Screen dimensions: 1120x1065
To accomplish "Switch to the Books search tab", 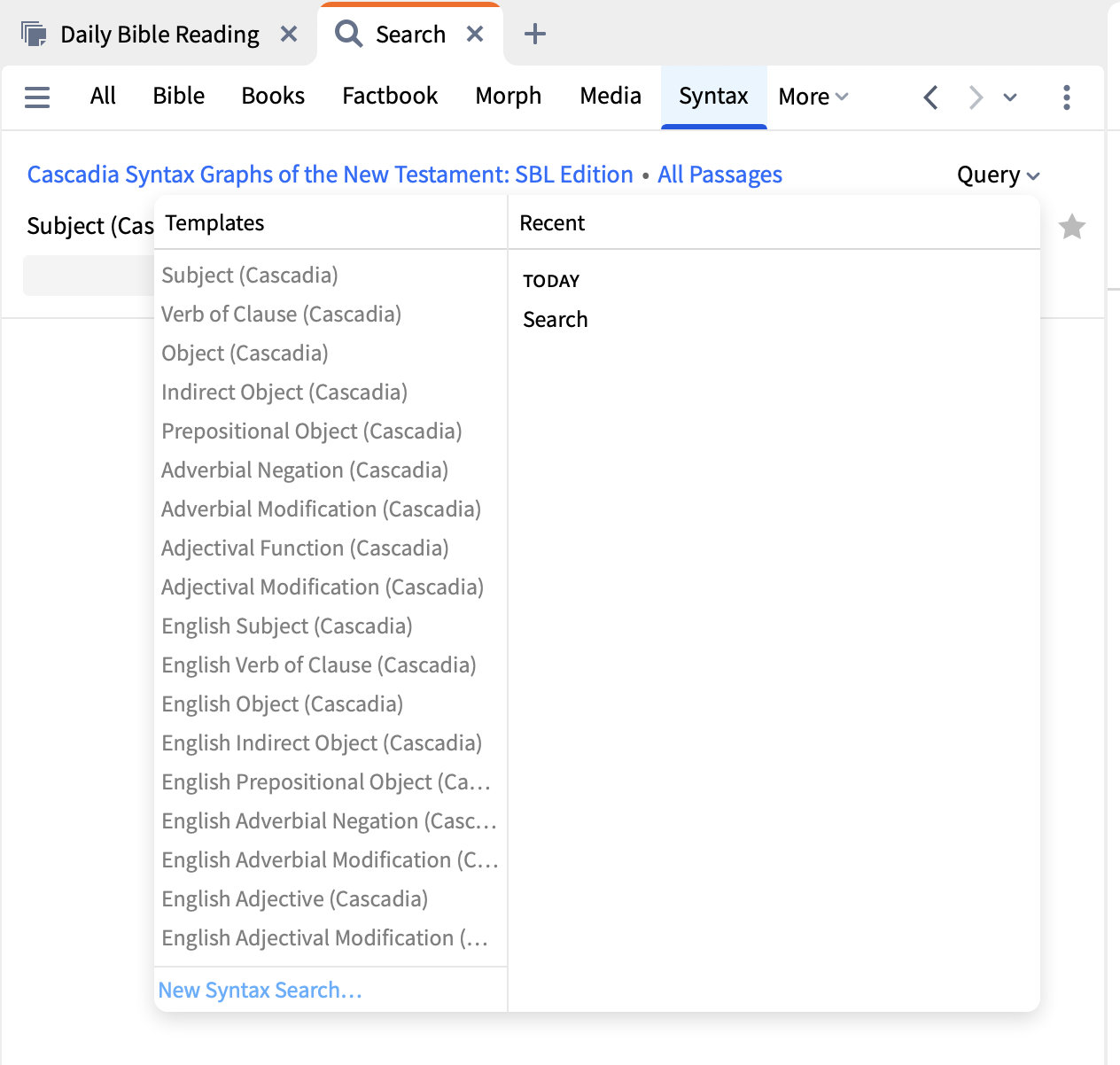I will [x=273, y=96].
